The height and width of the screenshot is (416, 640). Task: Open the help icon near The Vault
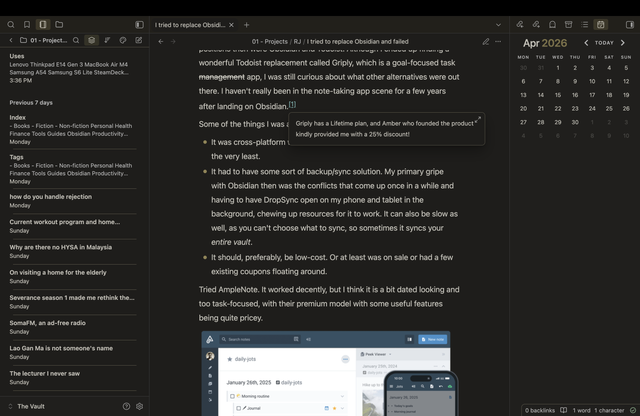127,406
